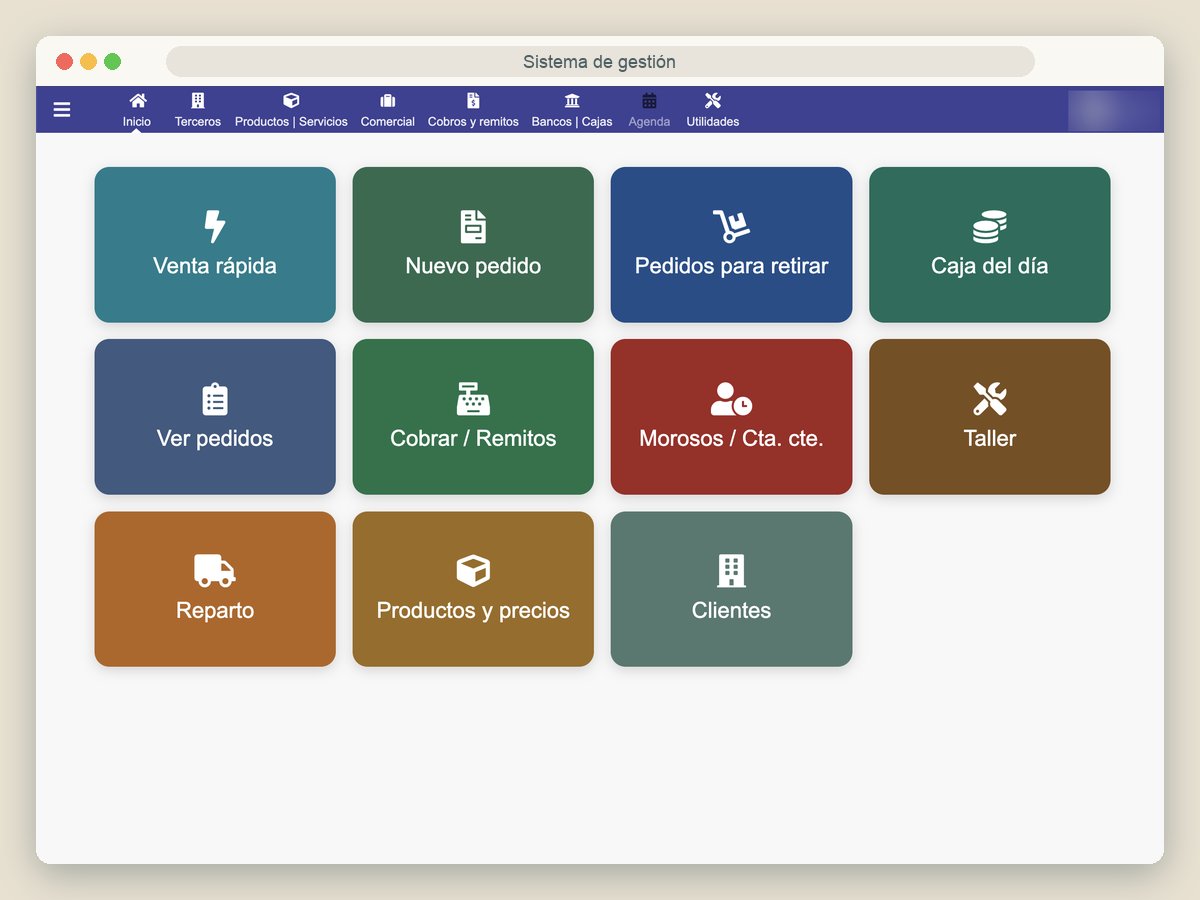Image resolution: width=1200 pixels, height=900 pixels.
Task: Click the user clock Morosos icon
Action: tap(731, 399)
